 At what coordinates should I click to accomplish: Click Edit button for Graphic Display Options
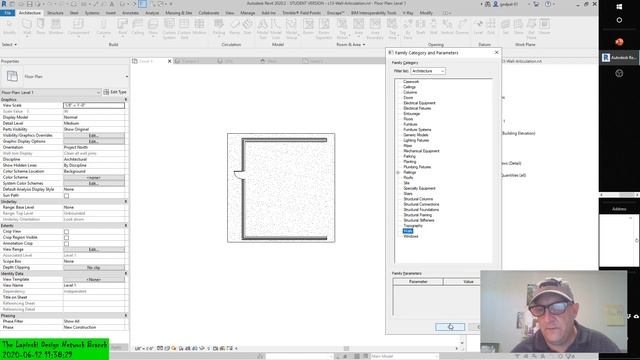[94, 141]
